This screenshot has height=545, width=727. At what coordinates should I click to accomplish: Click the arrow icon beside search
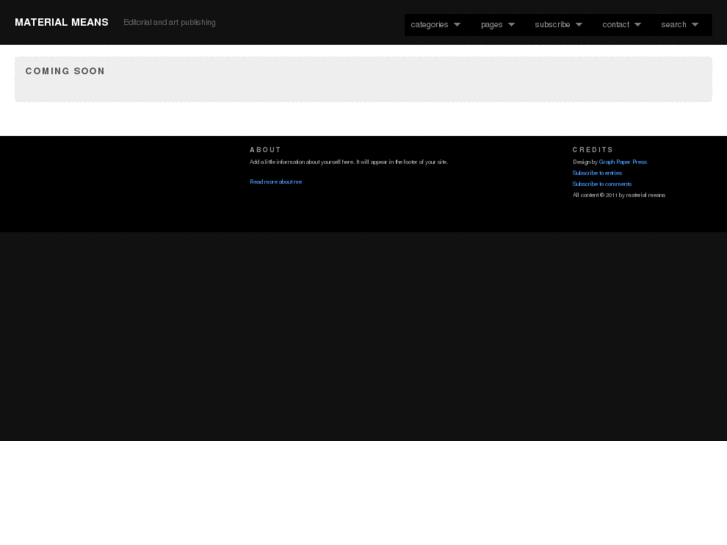click(695, 25)
